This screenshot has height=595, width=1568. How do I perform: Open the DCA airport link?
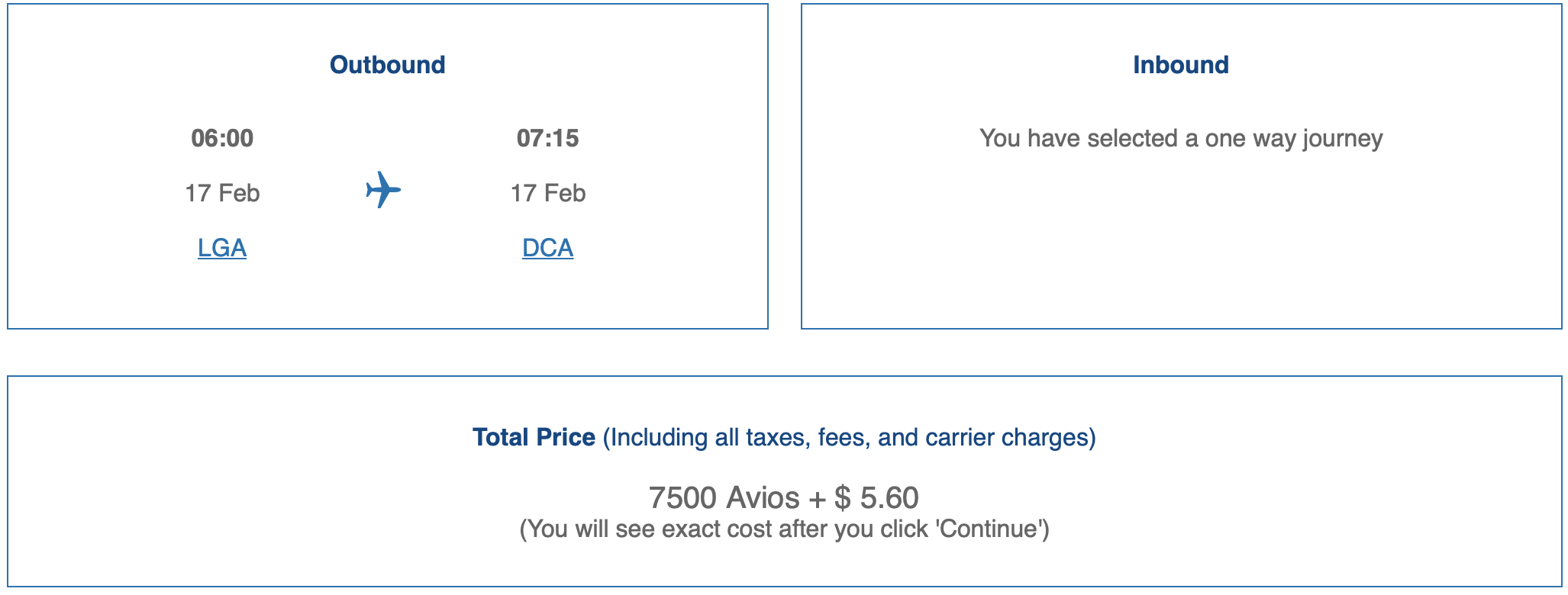click(548, 248)
